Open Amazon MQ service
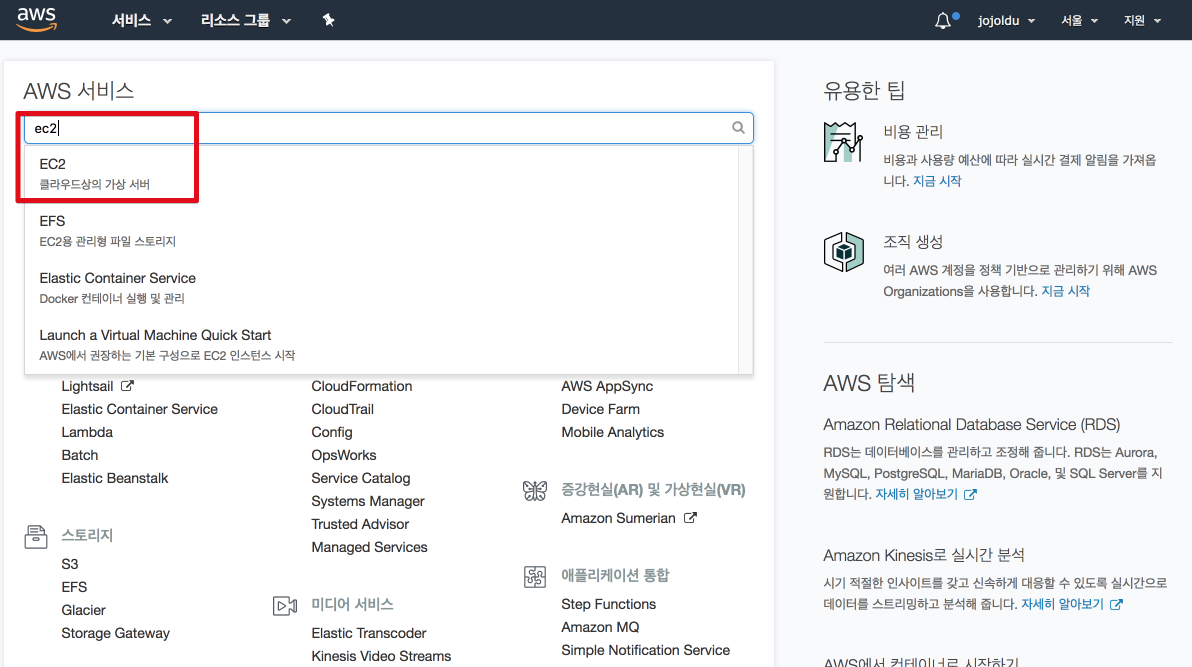The height and width of the screenshot is (667, 1192). 601,627
